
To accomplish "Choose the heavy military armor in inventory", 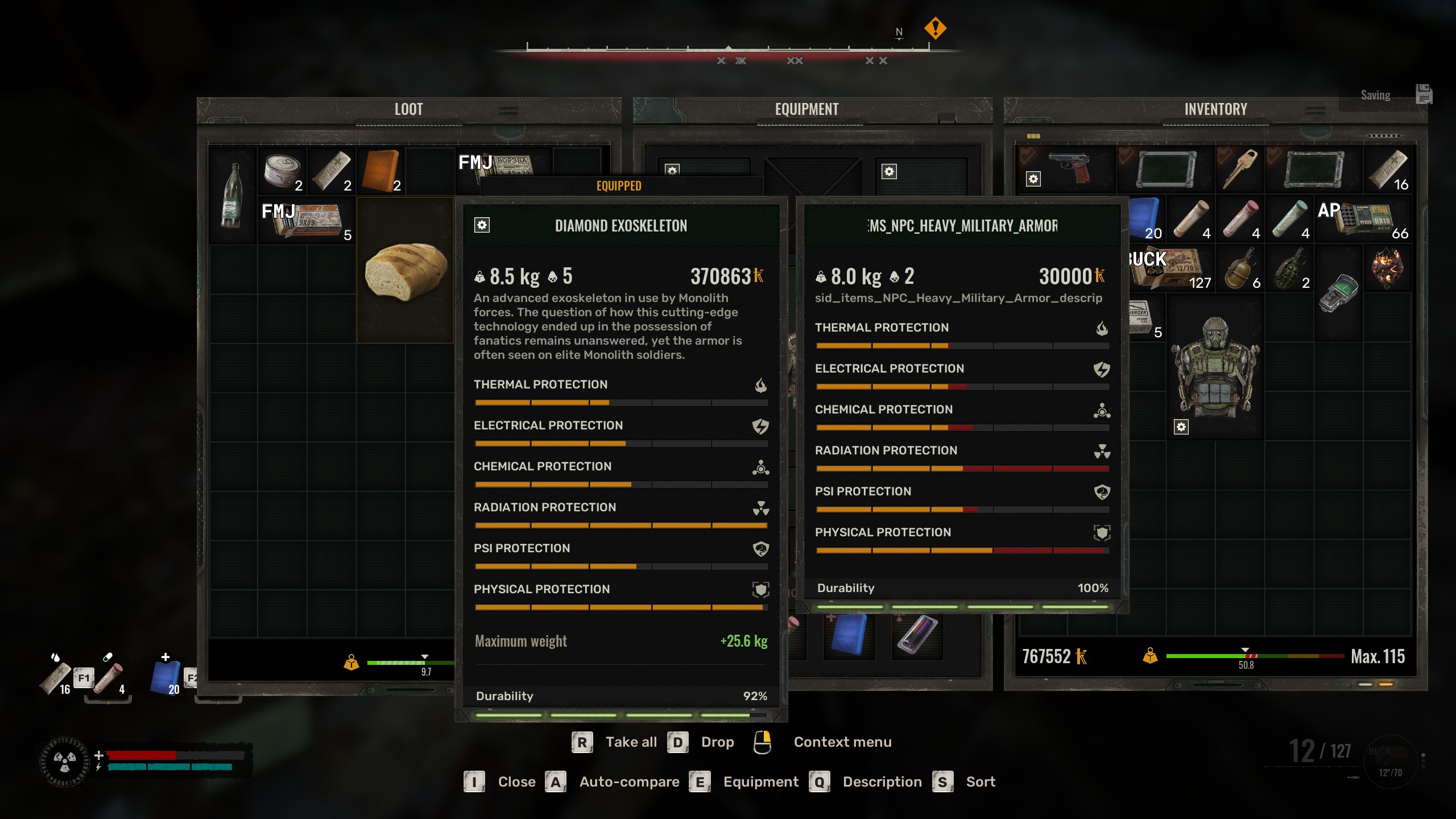I will 1215,367.
